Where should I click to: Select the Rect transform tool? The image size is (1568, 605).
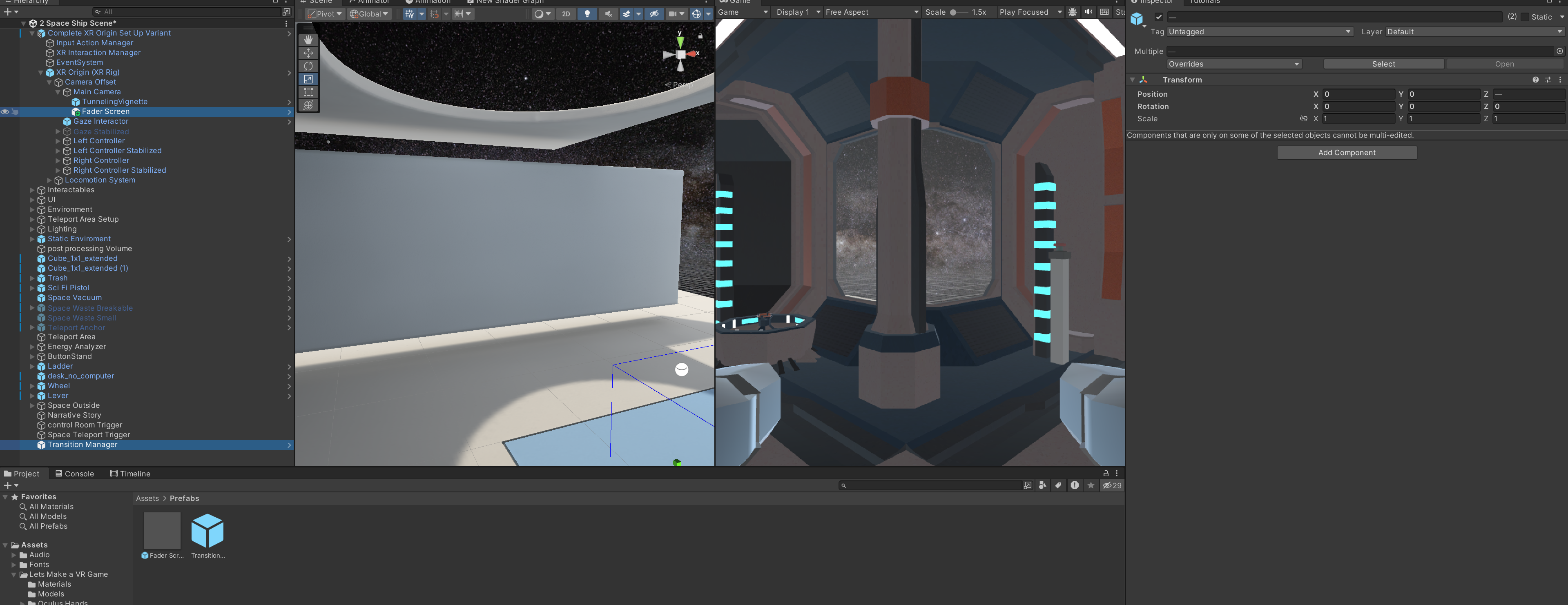(308, 93)
